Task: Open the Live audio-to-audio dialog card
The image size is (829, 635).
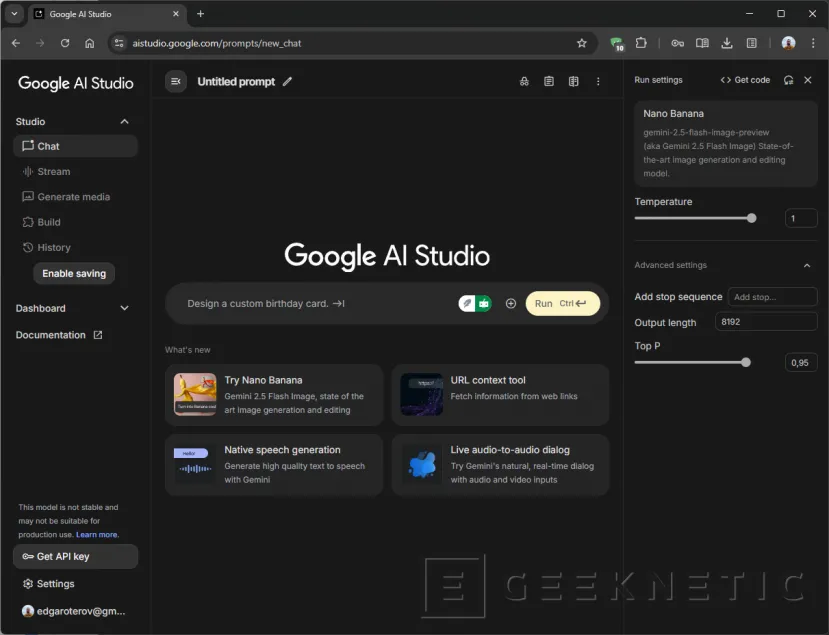Action: 500,465
